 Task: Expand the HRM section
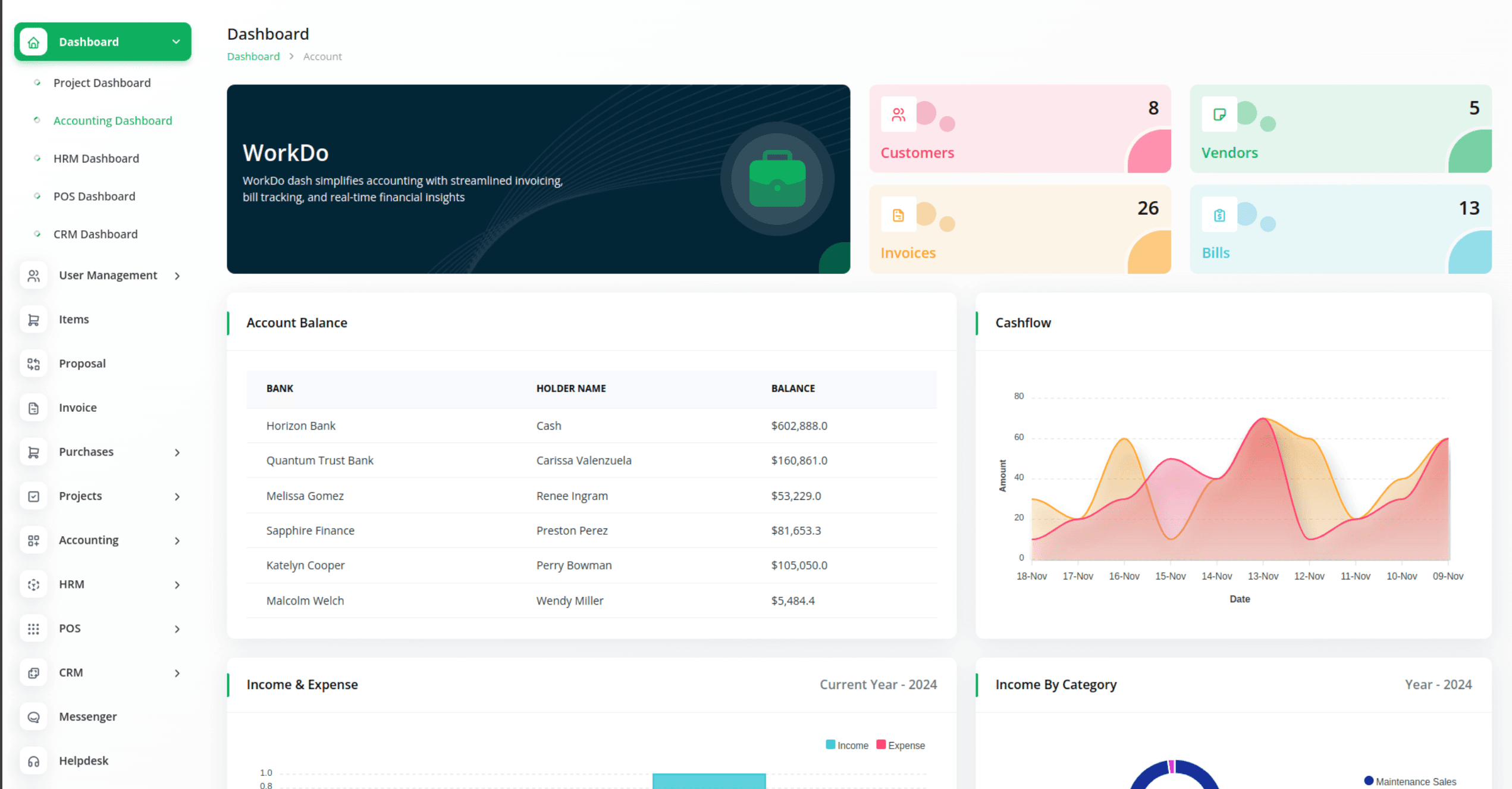[x=177, y=584]
